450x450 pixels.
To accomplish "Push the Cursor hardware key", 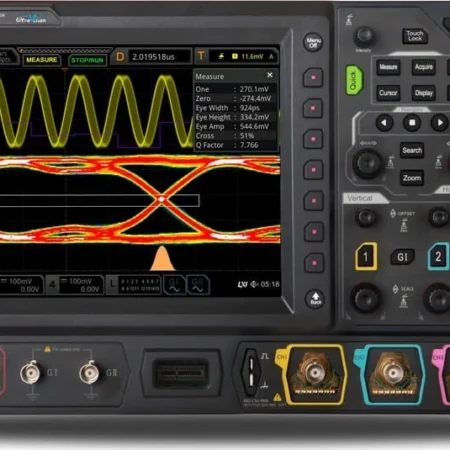I will point(388,93).
